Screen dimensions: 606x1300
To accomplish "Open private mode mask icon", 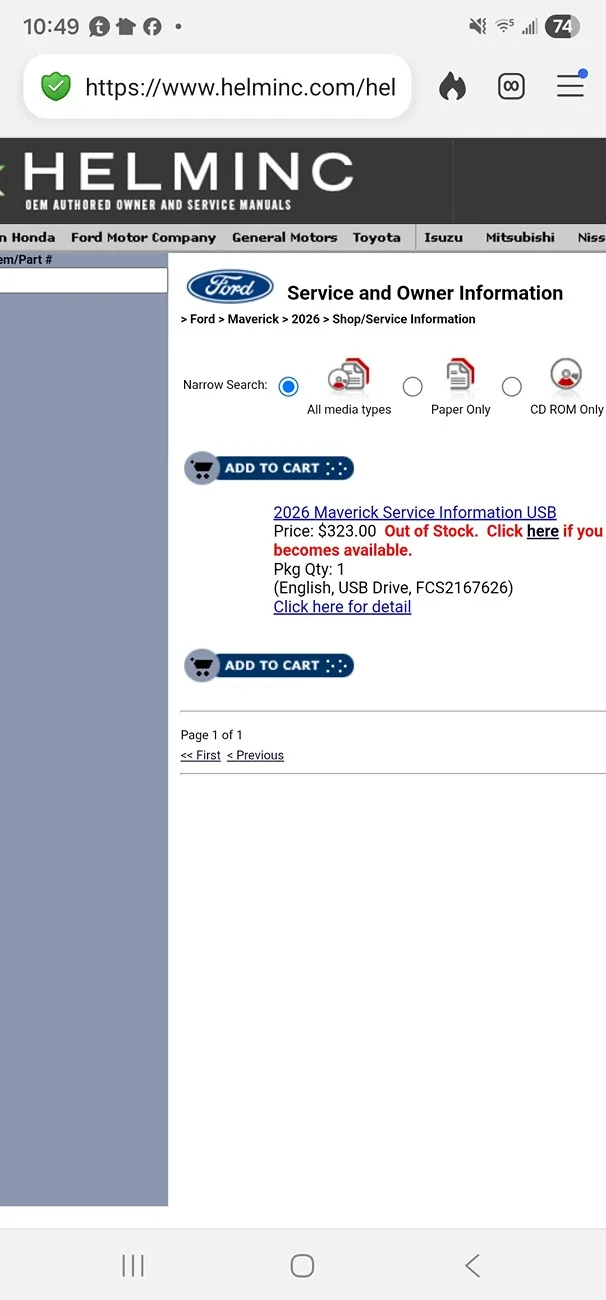I will 511,87.
